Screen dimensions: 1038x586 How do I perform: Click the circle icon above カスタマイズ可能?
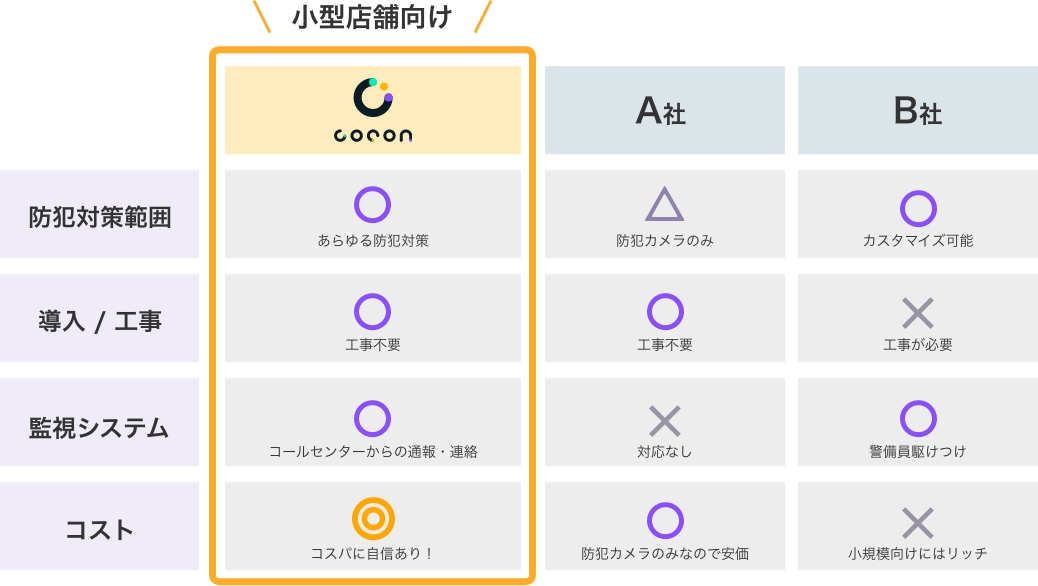click(918, 209)
